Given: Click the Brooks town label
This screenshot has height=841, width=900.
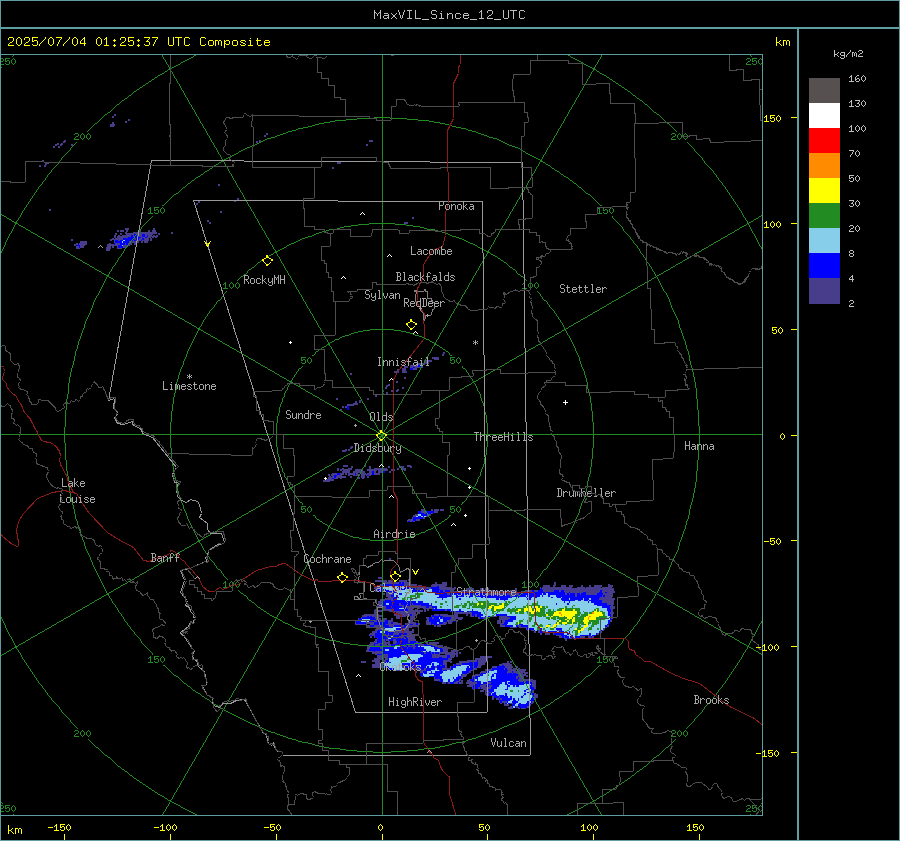Looking at the screenshot, I should pos(711,700).
